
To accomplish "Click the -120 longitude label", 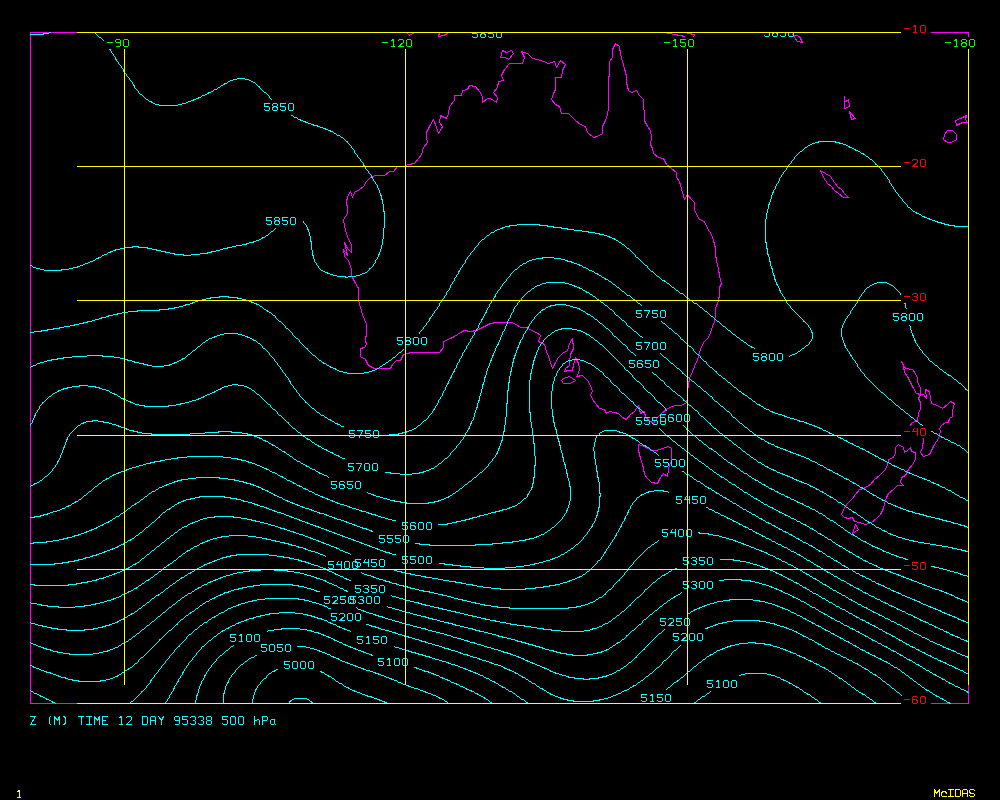I will [x=397, y=43].
